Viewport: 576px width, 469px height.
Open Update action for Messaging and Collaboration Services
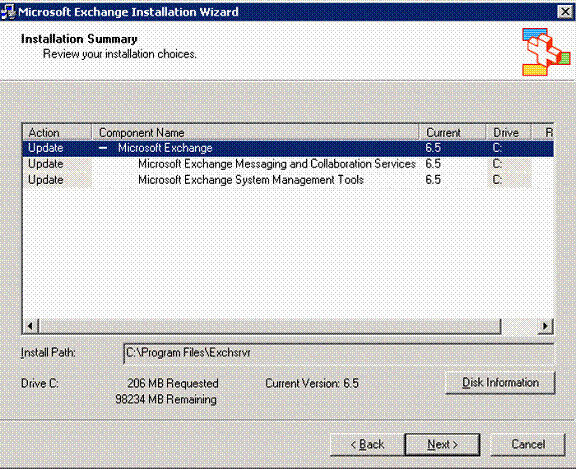coord(46,164)
